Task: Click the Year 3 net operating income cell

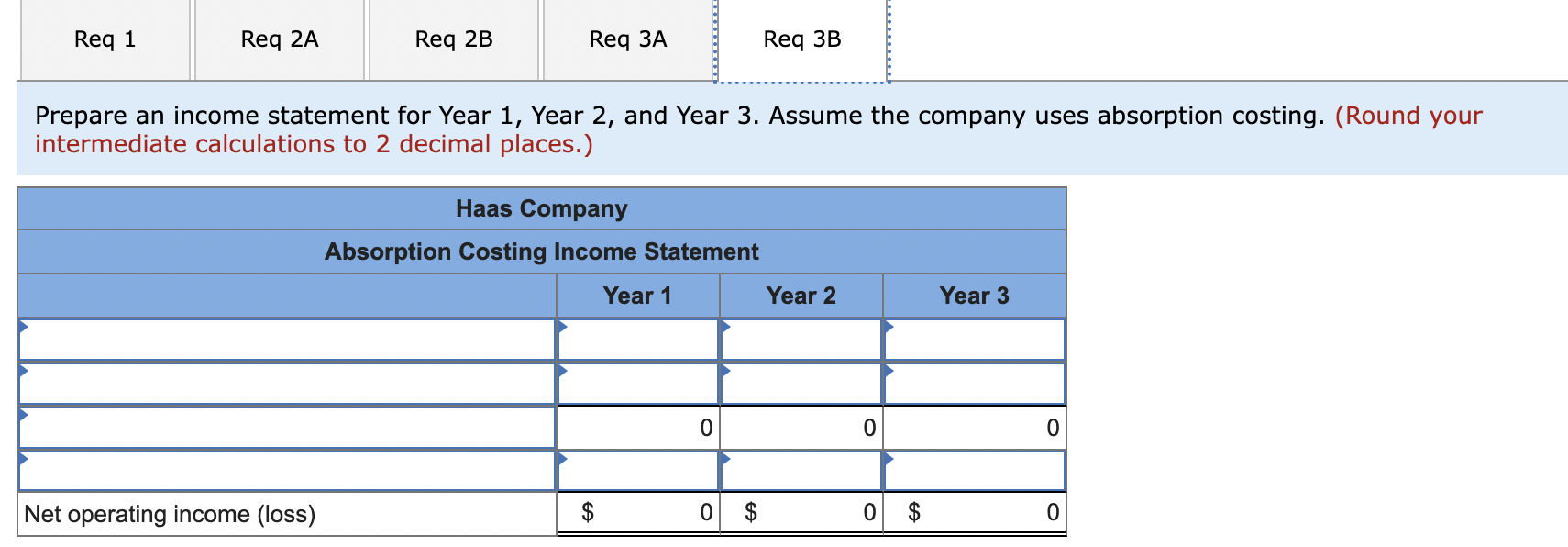Action: (972, 513)
